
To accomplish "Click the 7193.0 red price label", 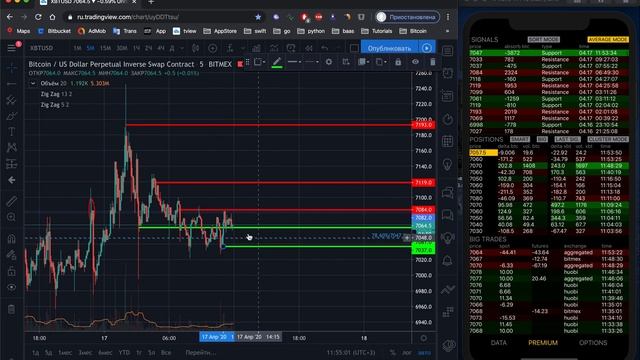I will tap(424, 125).
